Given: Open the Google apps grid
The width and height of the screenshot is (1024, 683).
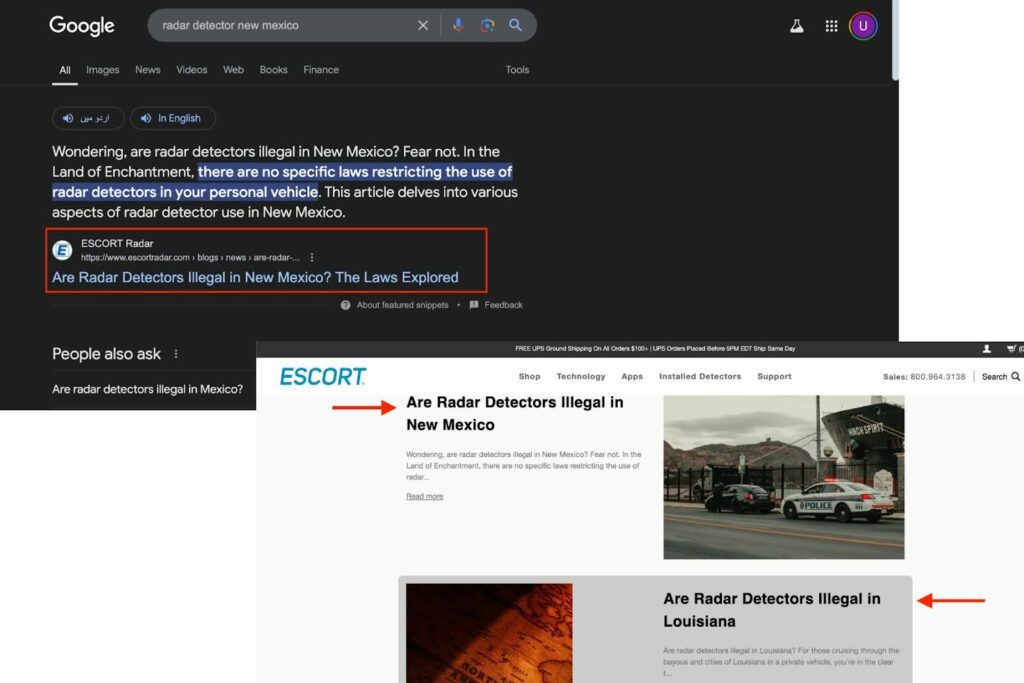Looking at the screenshot, I should coord(831,26).
